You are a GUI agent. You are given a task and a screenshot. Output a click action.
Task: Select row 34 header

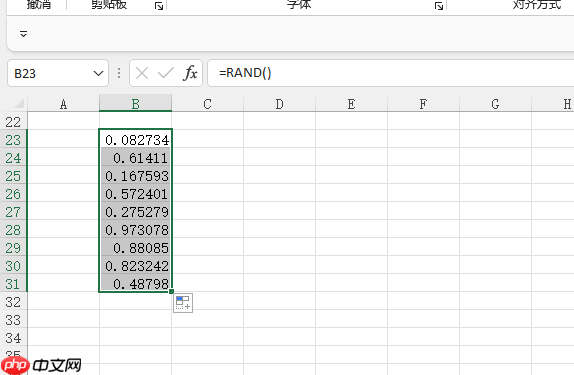[x=13, y=338]
